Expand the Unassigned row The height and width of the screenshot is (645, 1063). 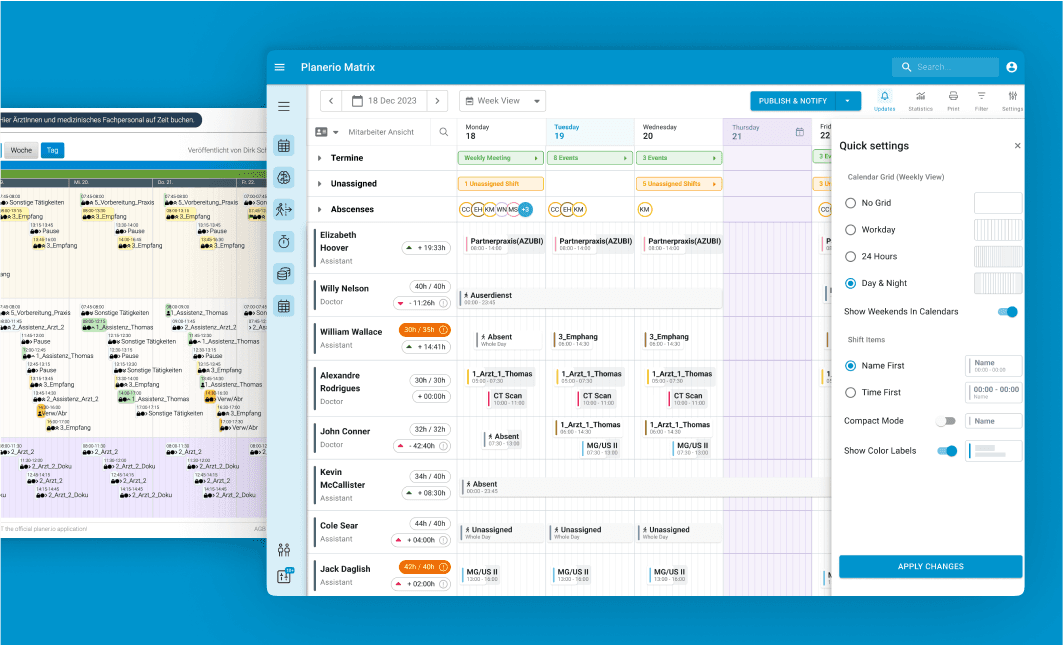(319, 184)
